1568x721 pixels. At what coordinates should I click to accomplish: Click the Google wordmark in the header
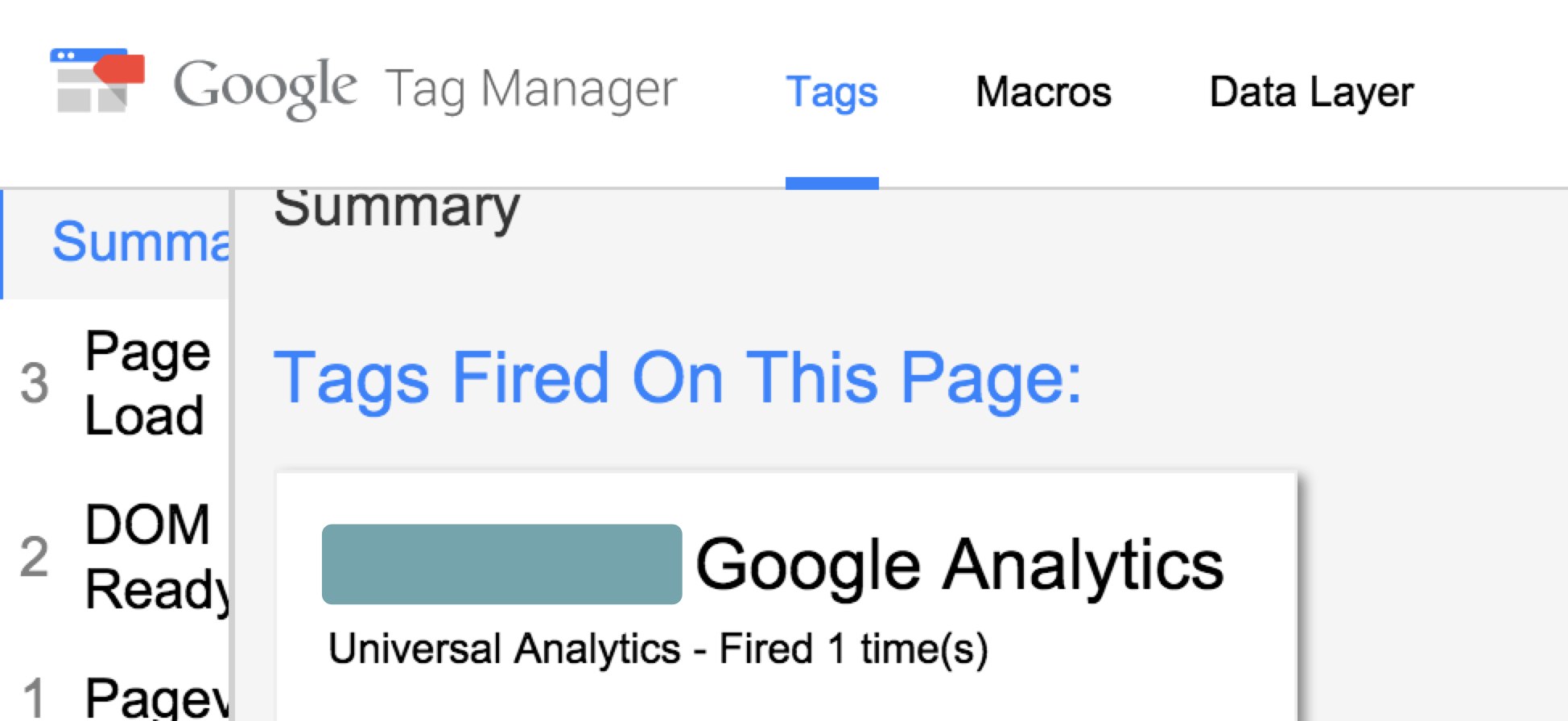coord(265,88)
